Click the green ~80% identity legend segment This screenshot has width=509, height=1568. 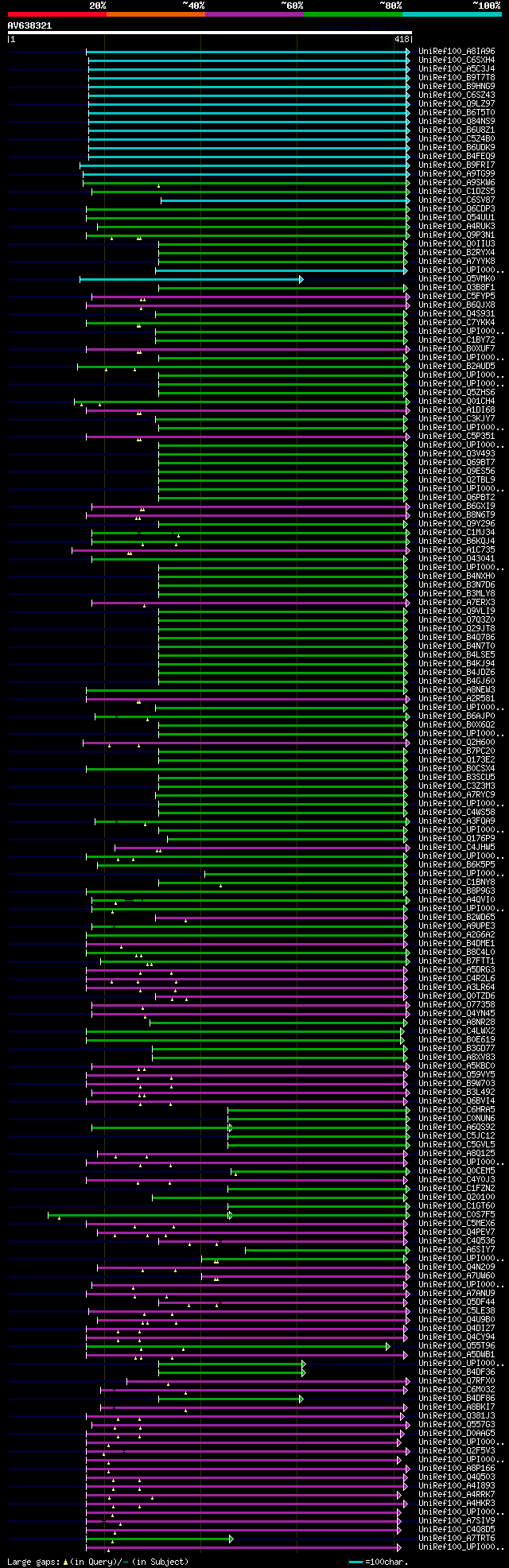click(x=353, y=14)
